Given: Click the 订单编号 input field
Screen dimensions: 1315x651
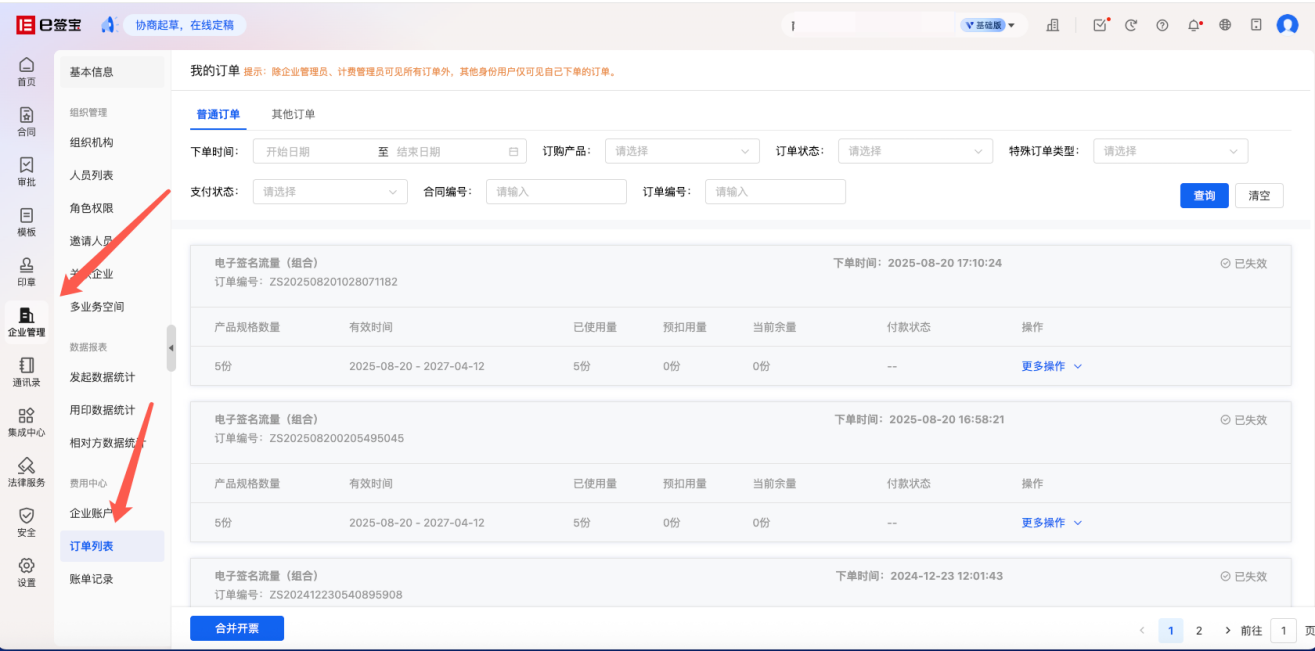Looking at the screenshot, I should pyautogui.click(x=775, y=191).
